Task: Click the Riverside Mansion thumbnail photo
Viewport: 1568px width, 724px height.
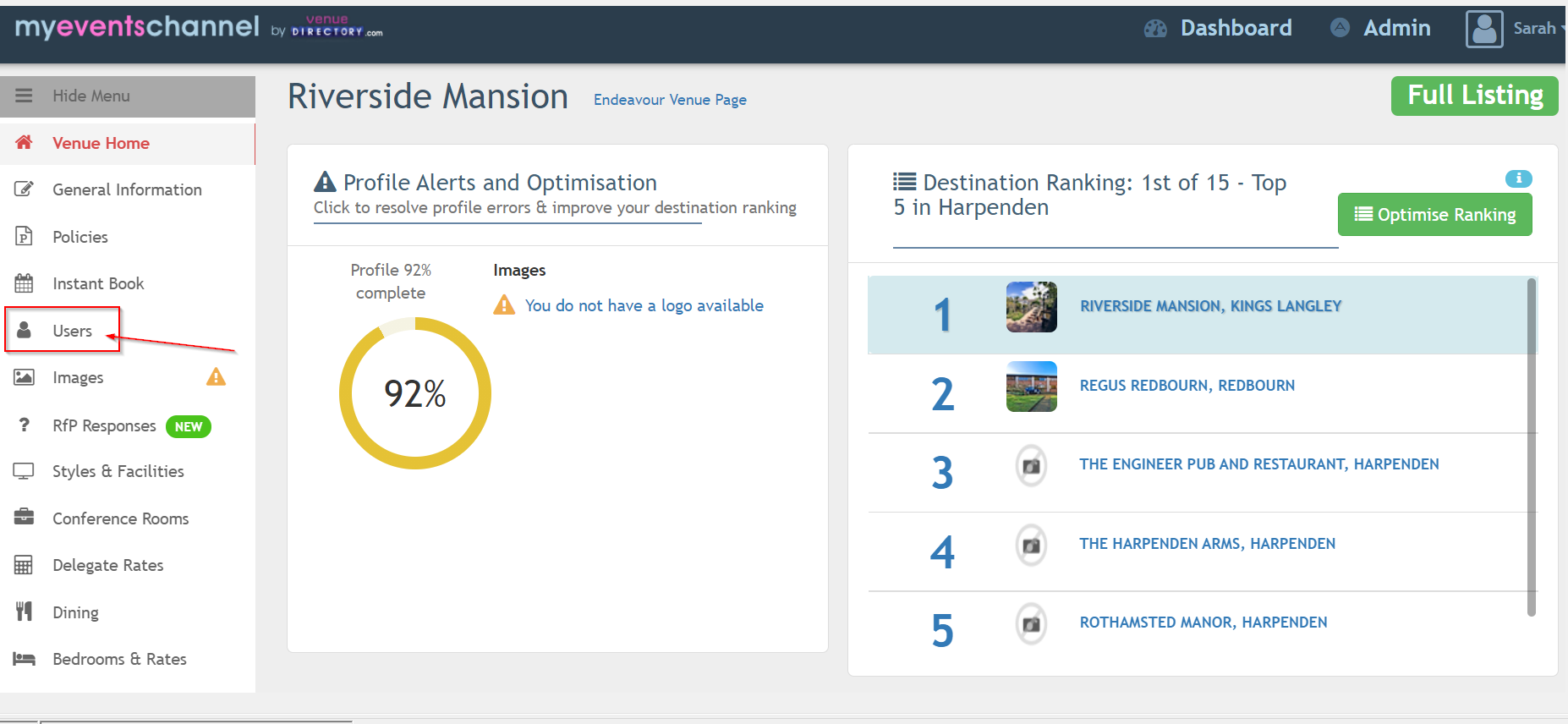Action: click(1031, 306)
